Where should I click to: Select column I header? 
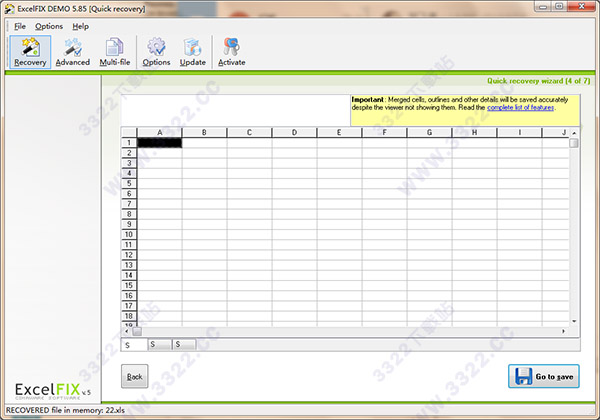point(520,132)
